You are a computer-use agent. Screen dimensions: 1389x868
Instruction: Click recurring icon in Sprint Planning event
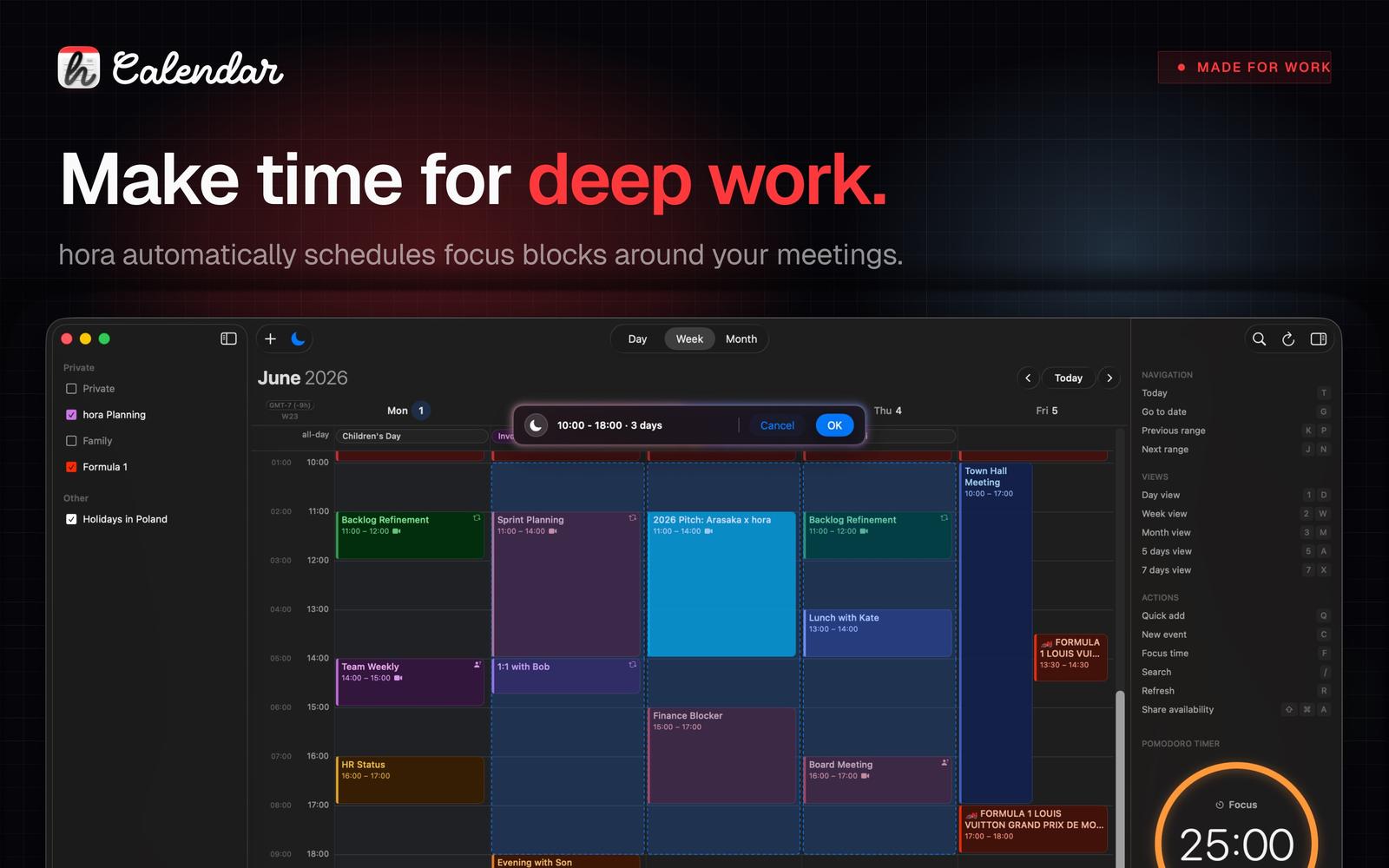pyautogui.click(x=632, y=518)
